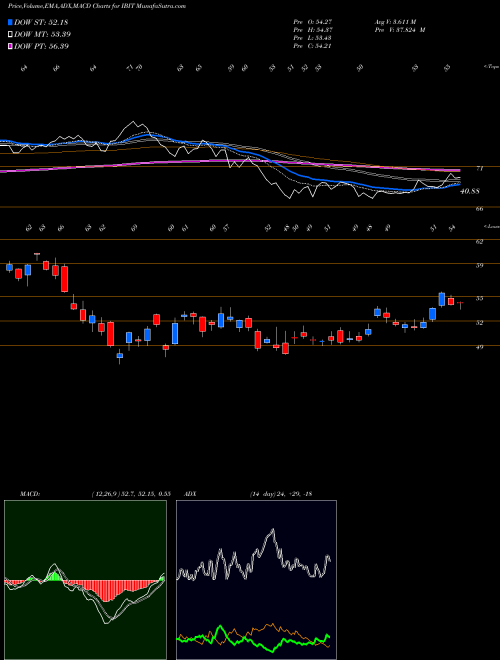Click the 71 price axis label
The height and width of the screenshot is (660, 500).
point(479,168)
